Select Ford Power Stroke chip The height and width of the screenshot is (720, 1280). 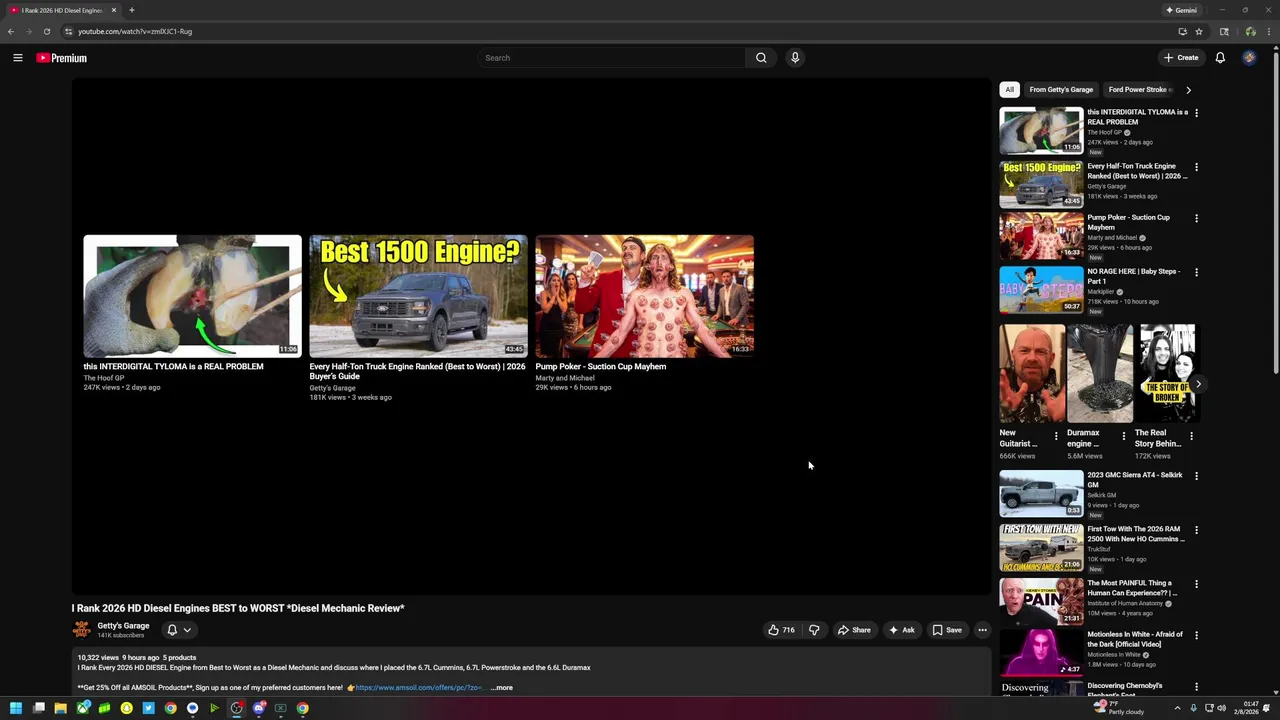[x=1138, y=90]
